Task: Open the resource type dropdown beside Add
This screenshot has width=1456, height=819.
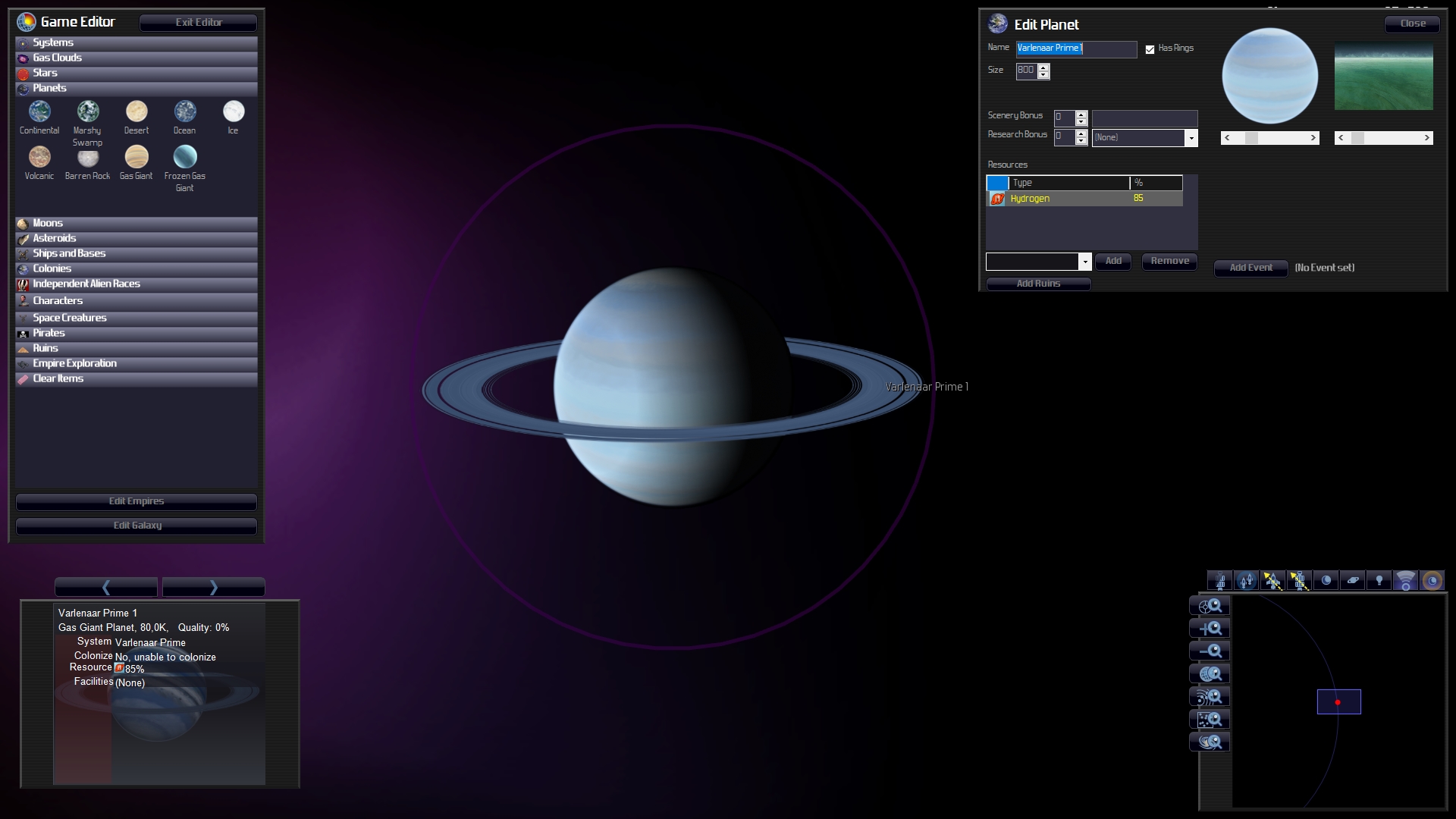Action: pos(1084,262)
